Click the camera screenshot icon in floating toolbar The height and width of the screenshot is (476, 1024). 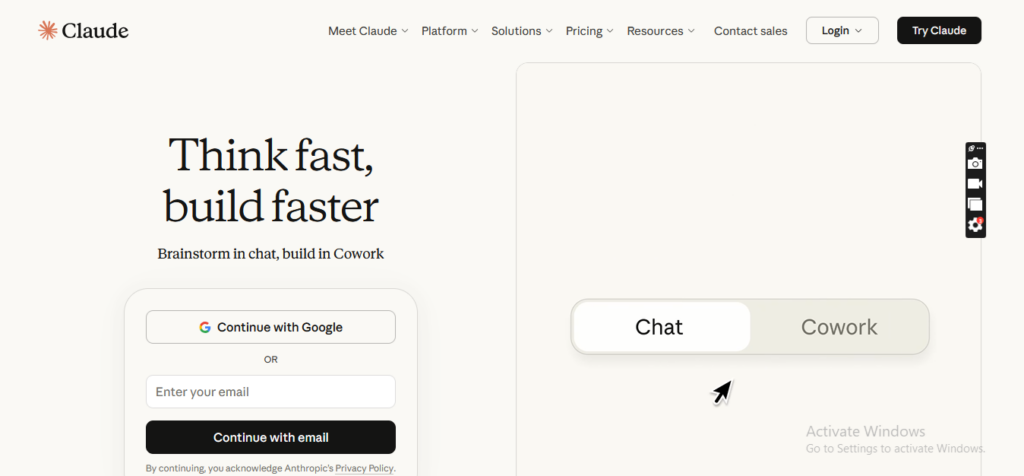pyautogui.click(x=975, y=163)
